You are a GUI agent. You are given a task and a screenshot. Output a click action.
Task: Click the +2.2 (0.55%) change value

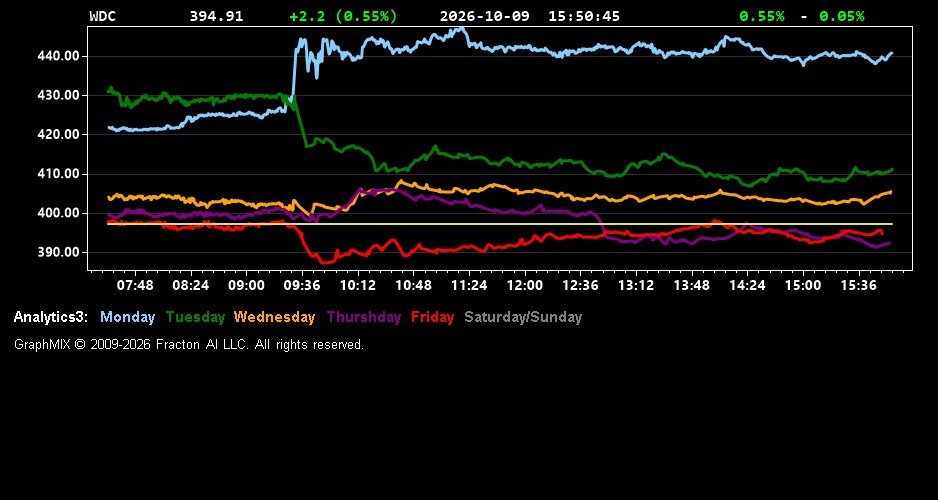point(343,16)
